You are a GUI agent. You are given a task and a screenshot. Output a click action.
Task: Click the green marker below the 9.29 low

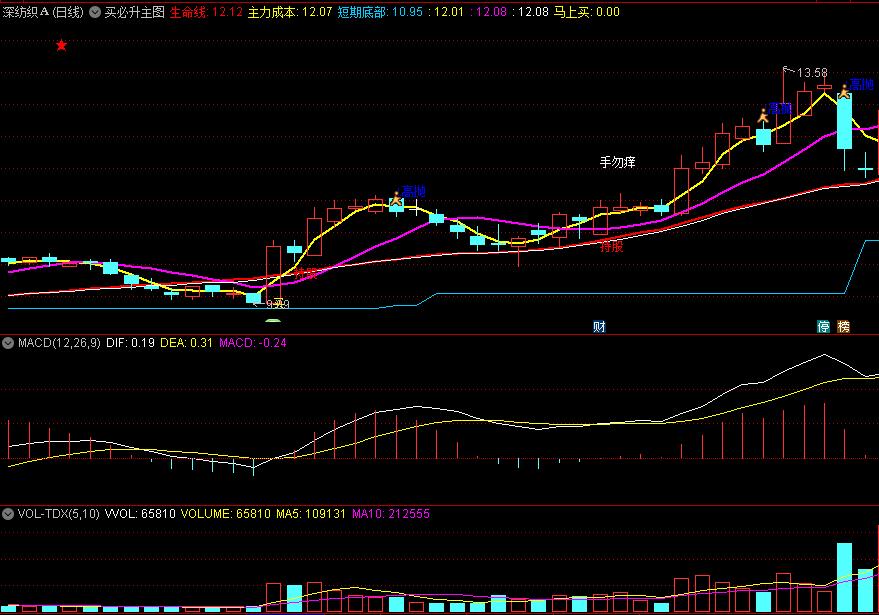(272, 321)
